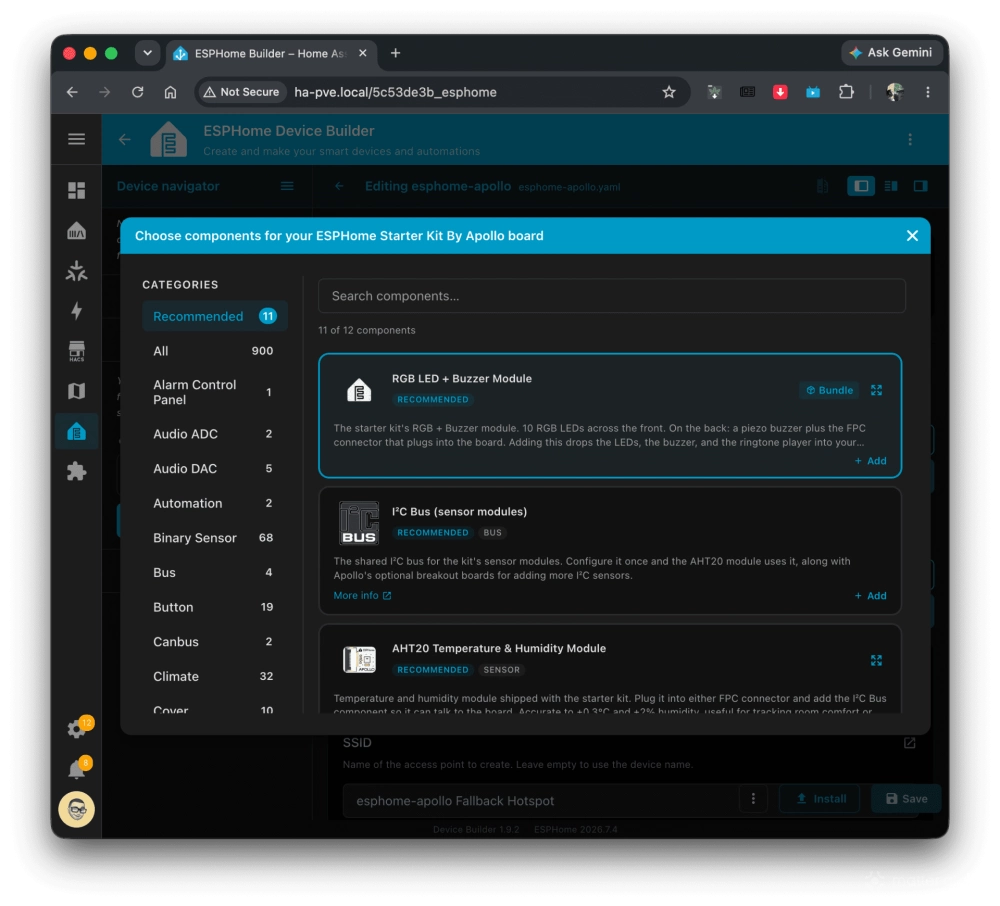
Task: Select the All category
Action: pos(215,351)
